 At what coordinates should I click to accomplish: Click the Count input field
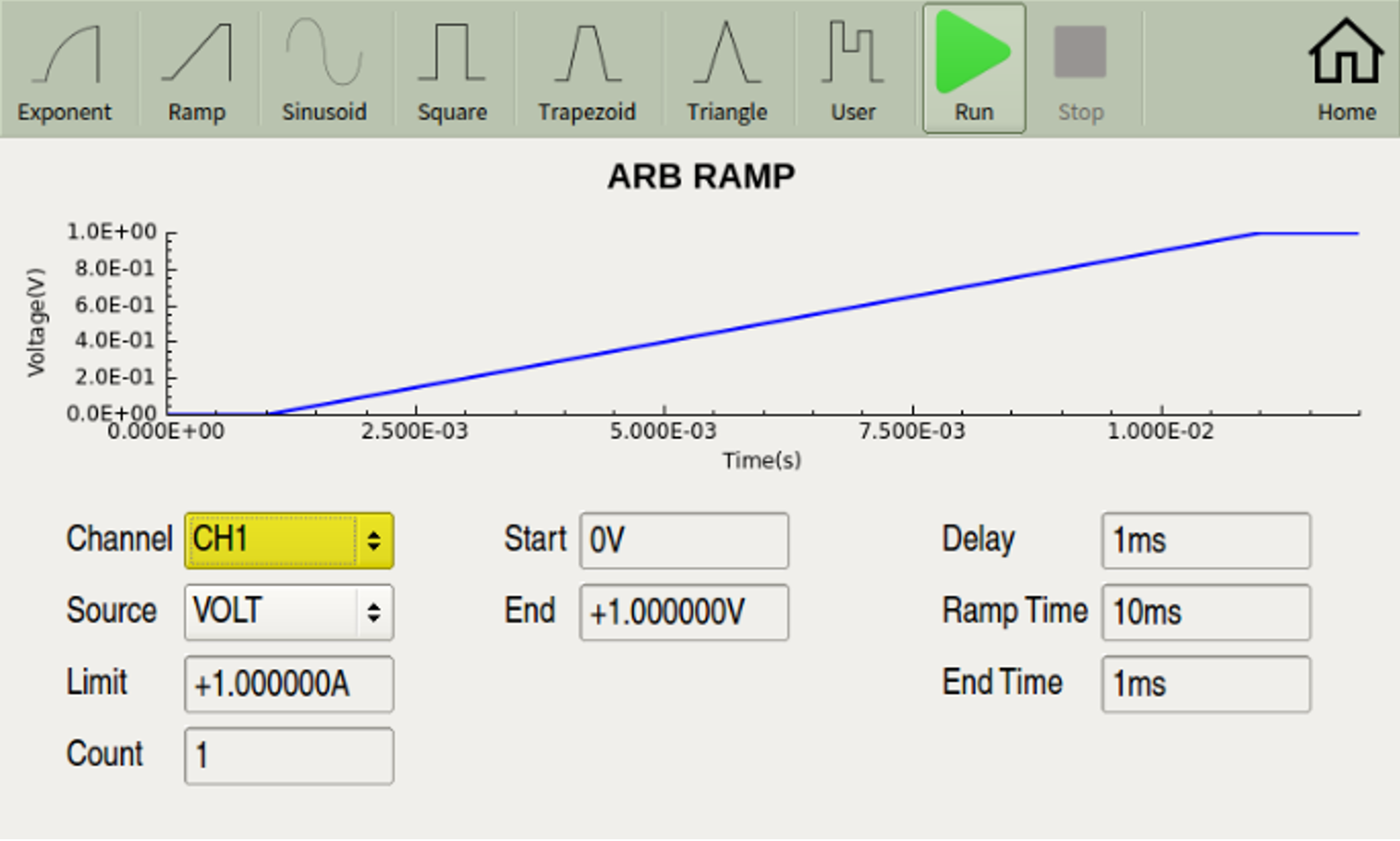[x=289, y=756]
